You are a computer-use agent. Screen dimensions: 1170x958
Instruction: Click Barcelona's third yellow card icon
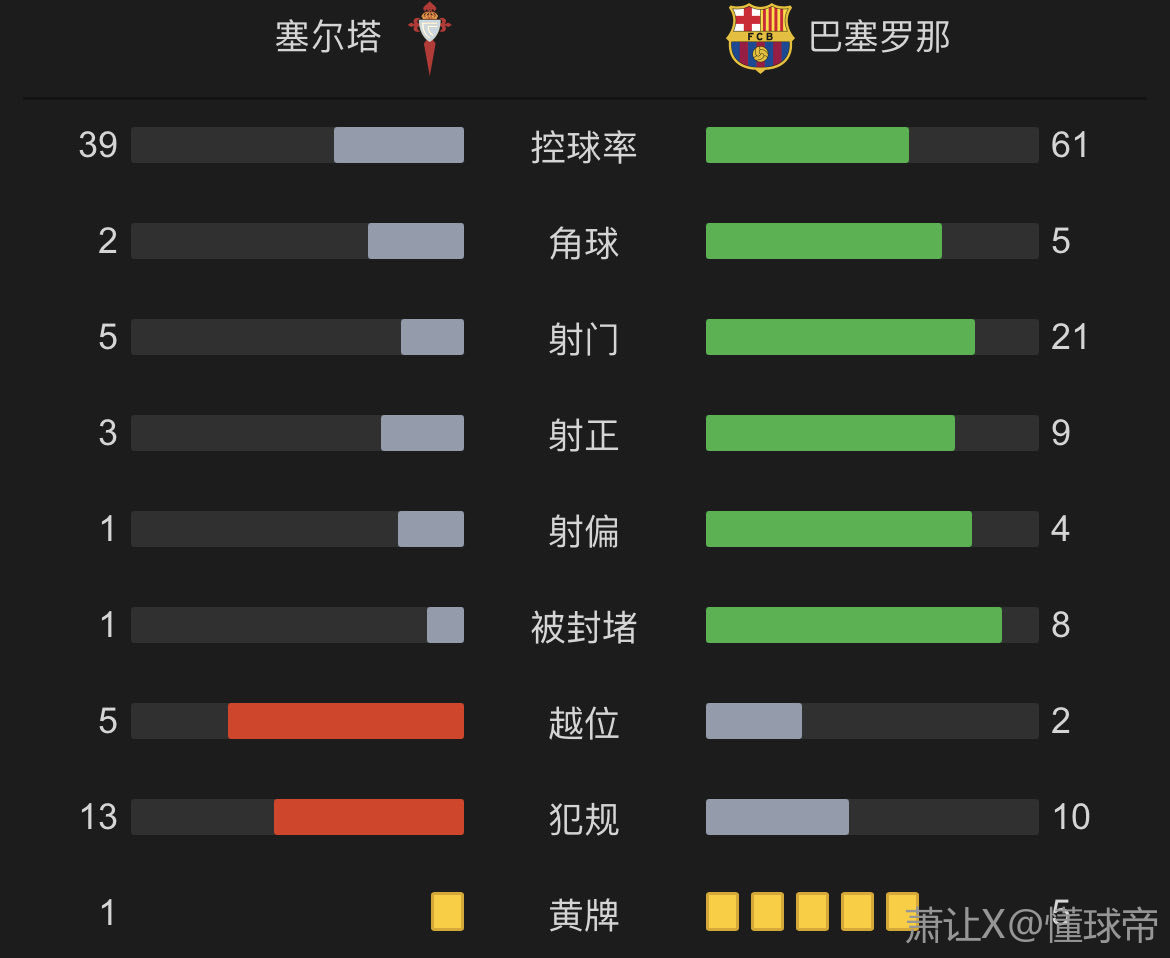(812, 912)
